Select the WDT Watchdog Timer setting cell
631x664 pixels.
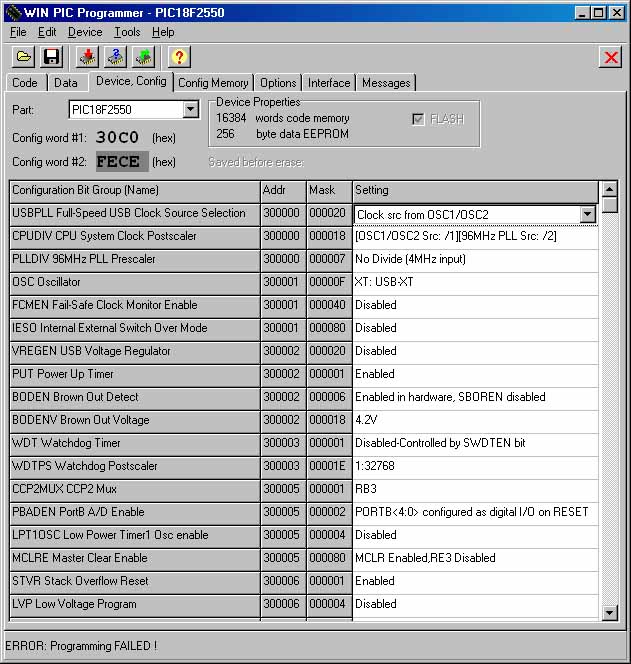475,443
